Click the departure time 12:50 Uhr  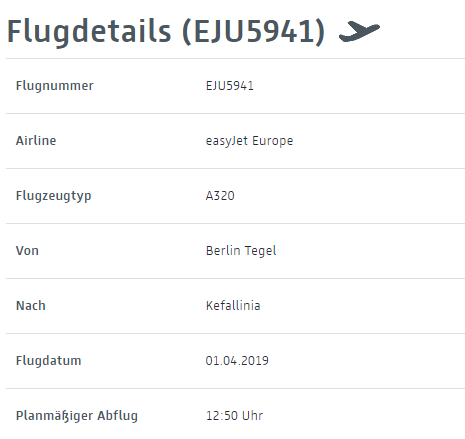234,416
